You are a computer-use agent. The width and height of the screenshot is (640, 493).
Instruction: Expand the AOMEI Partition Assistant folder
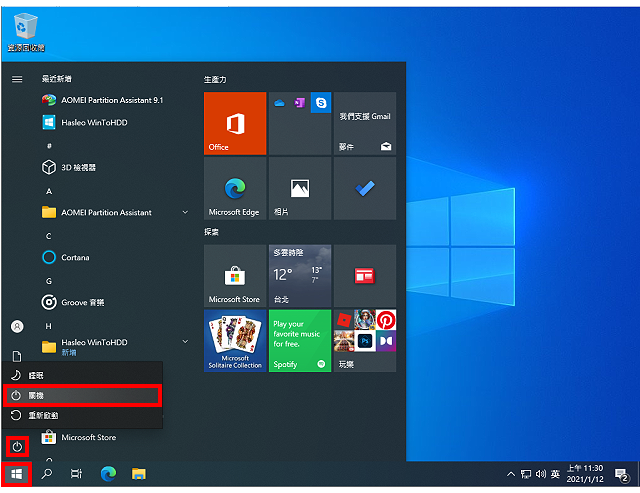click(x=114, y=212)
